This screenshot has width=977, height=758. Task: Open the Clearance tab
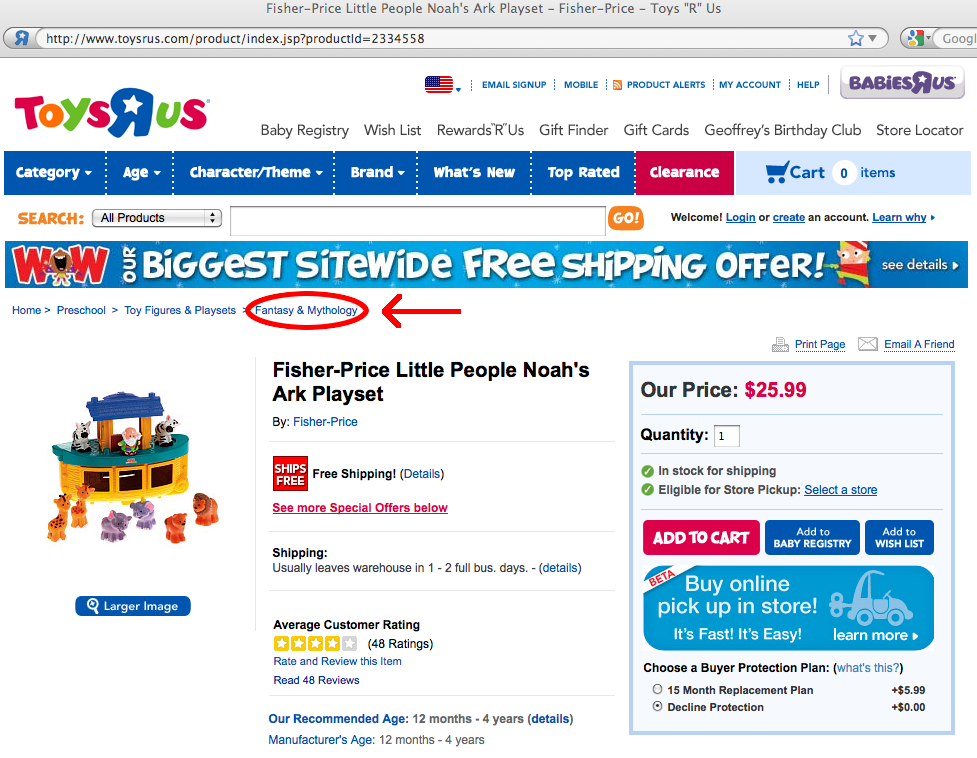click(684, 173)
